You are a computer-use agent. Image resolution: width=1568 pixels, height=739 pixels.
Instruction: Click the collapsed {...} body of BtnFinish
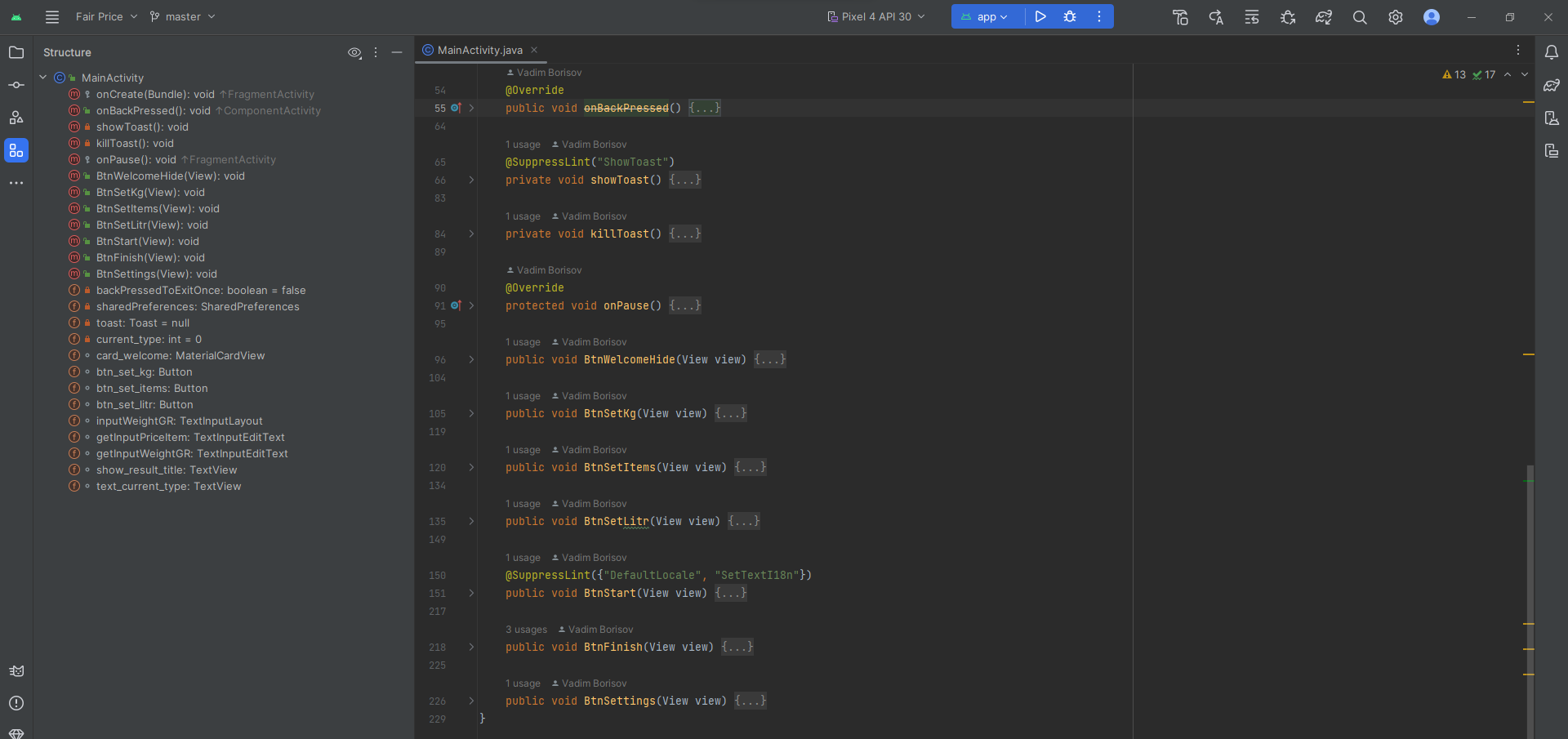[737, 647]
